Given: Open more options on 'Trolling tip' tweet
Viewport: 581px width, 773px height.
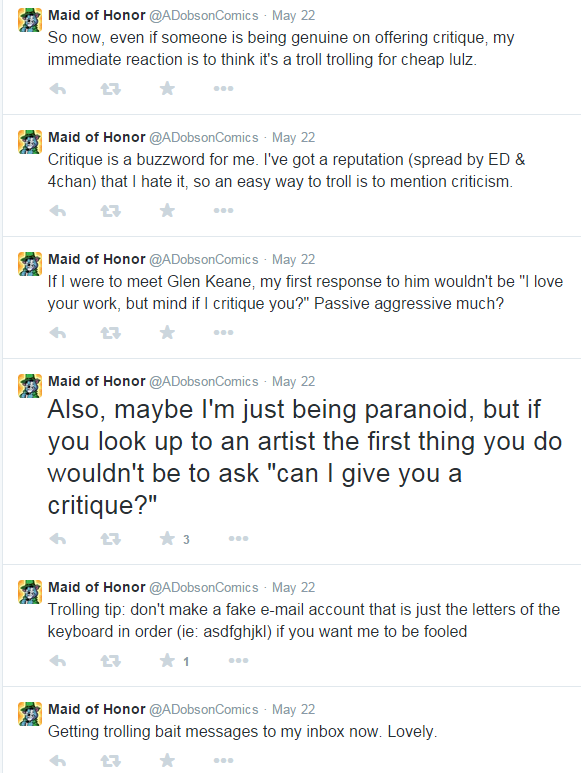Looking at the screenshot, I should 239,661.
